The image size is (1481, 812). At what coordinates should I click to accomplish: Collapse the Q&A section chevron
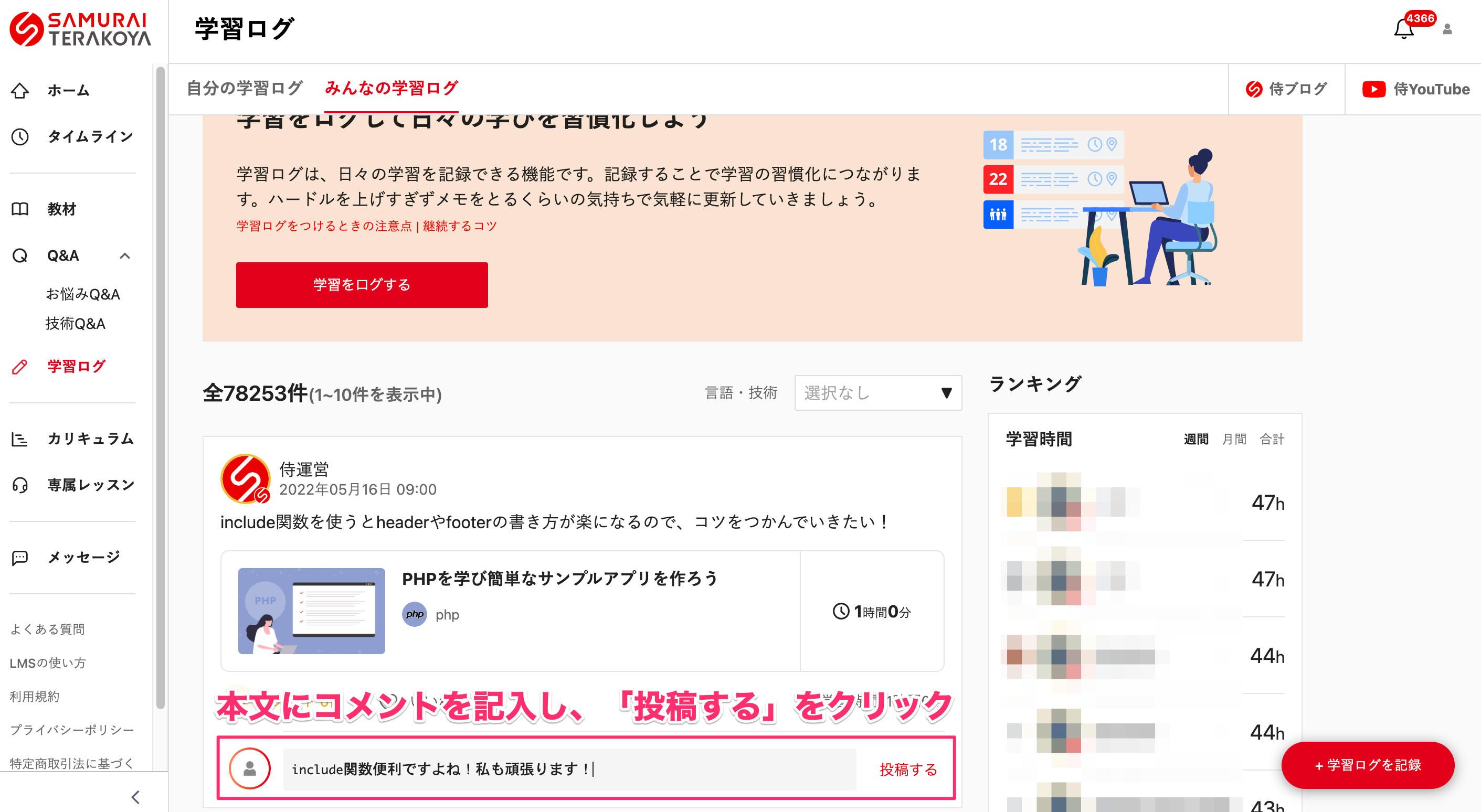pos(125,256)
